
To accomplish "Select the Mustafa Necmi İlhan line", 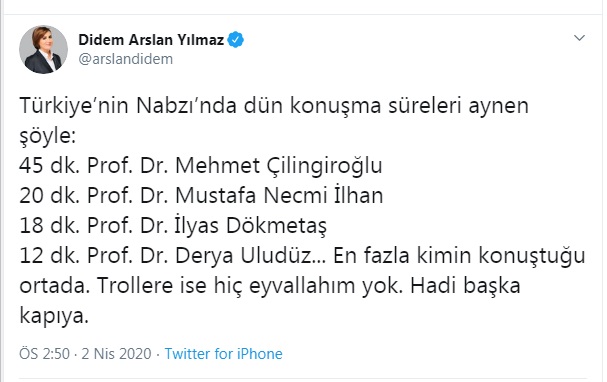I will 201,195.
